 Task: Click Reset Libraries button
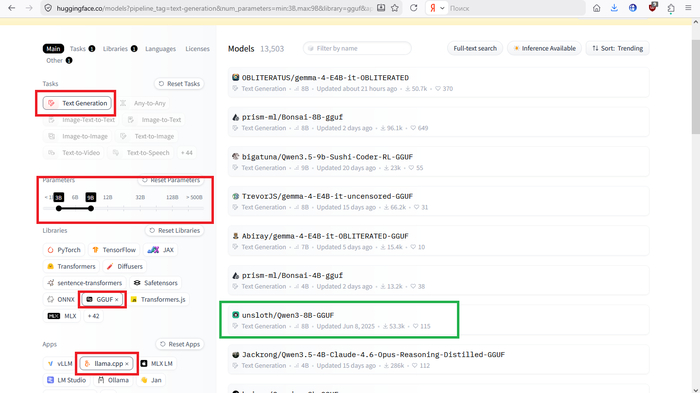click(175, 230)
